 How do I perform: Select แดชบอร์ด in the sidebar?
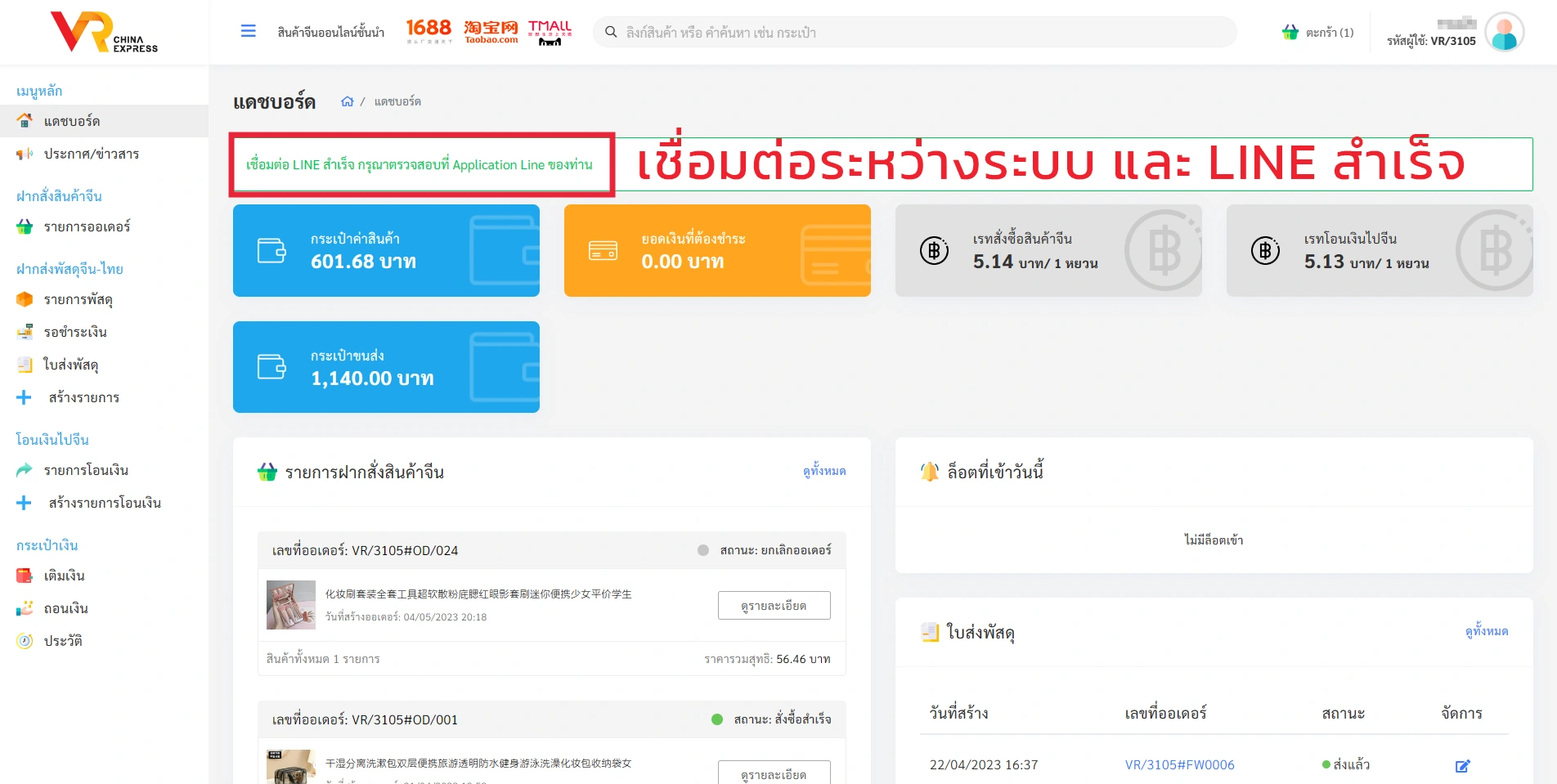tap(72, 121)
